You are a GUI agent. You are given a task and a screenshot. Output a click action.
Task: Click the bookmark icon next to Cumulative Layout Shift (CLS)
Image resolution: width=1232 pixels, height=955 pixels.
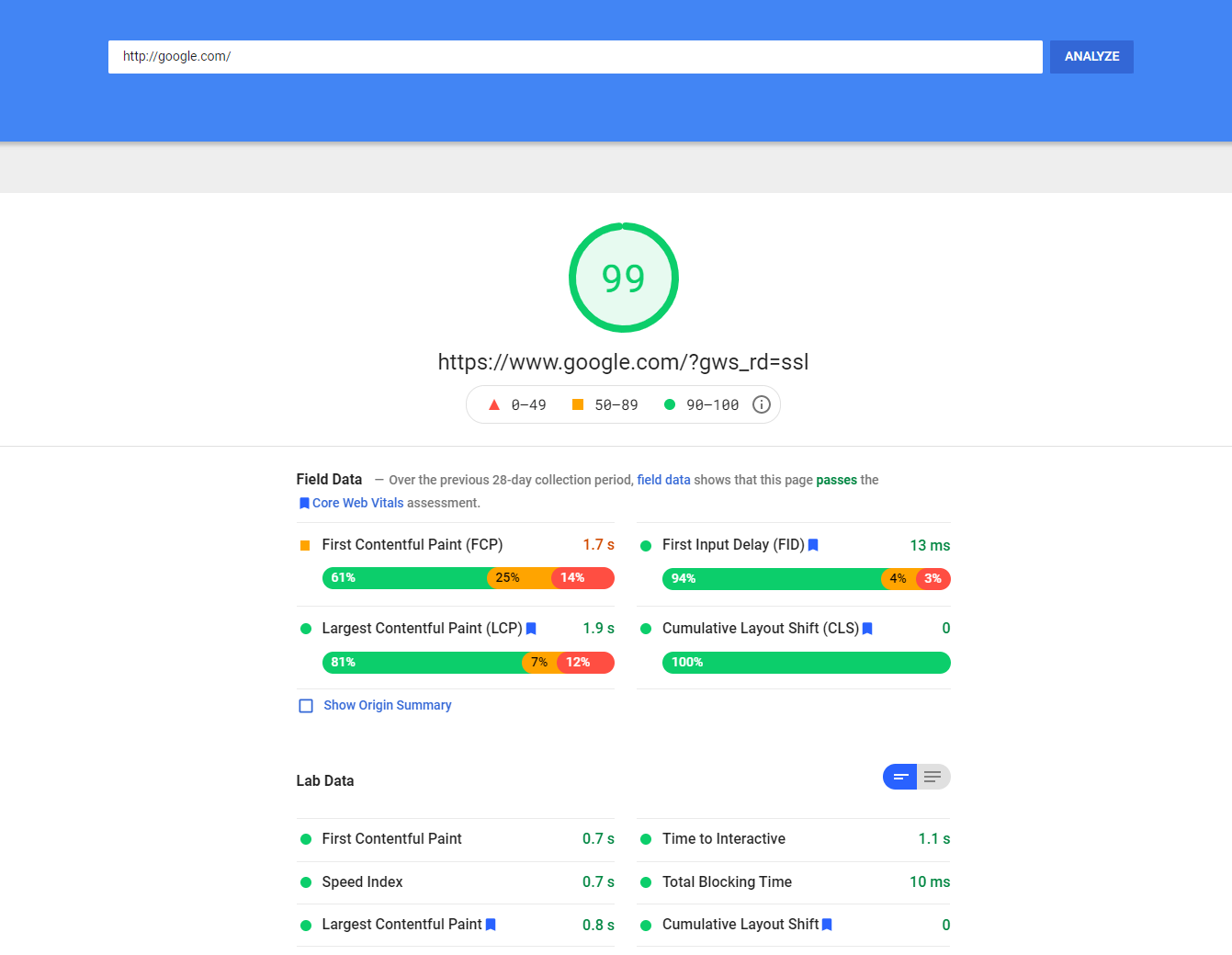[x=867, y=629]
